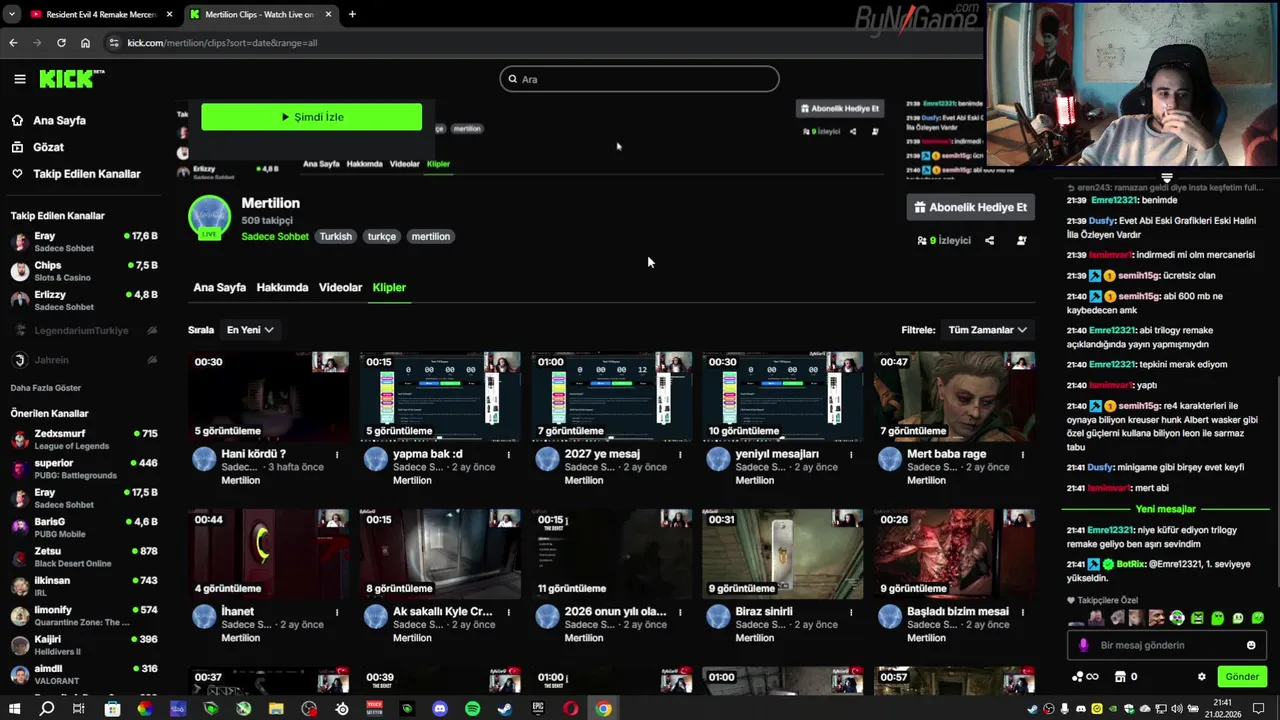Click the Şimdi İzle button

point(311,117)
